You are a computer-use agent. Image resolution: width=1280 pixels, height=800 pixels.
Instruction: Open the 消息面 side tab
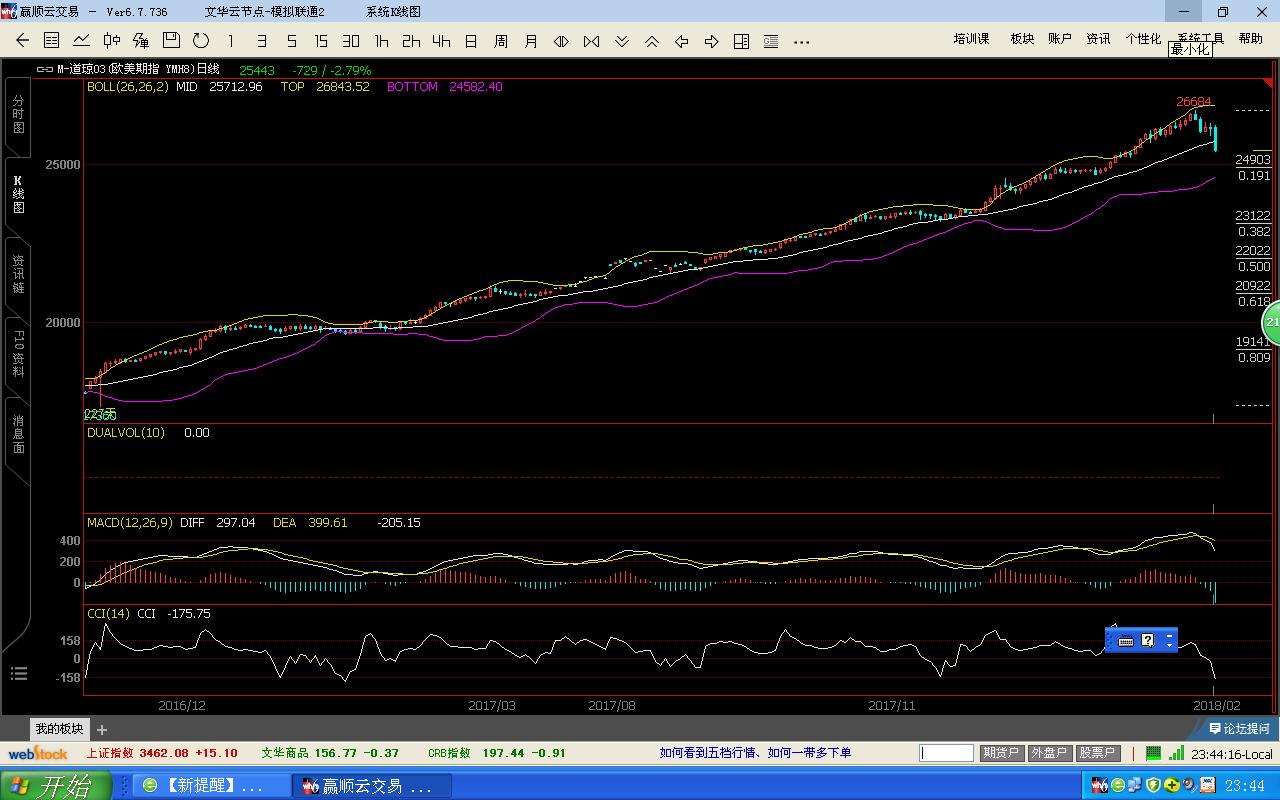tap(18, 434)
